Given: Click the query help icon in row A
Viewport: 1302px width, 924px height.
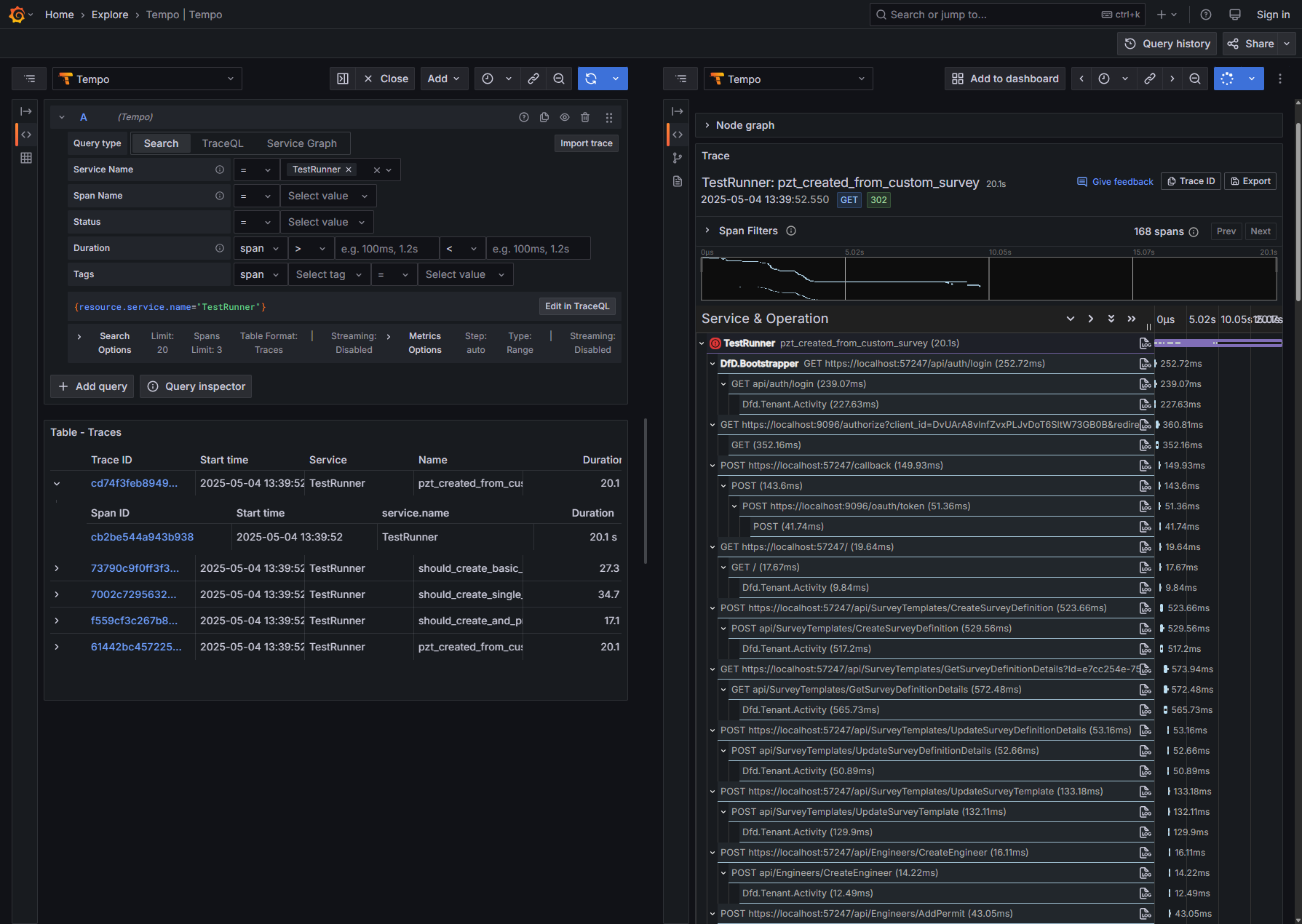Looking at the screenshot, I should (524, 117).
